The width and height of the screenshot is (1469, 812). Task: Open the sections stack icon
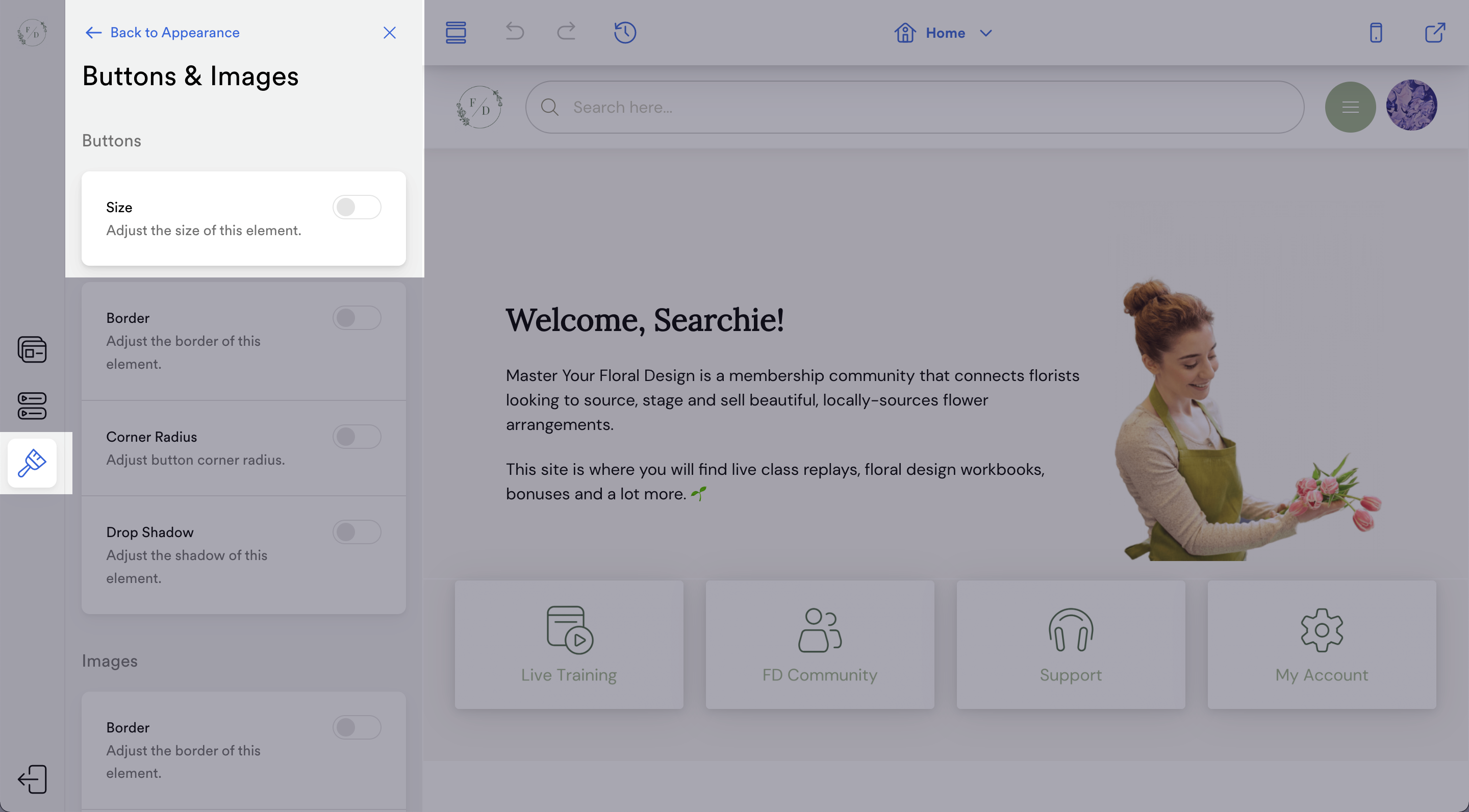tap(455, 33)
